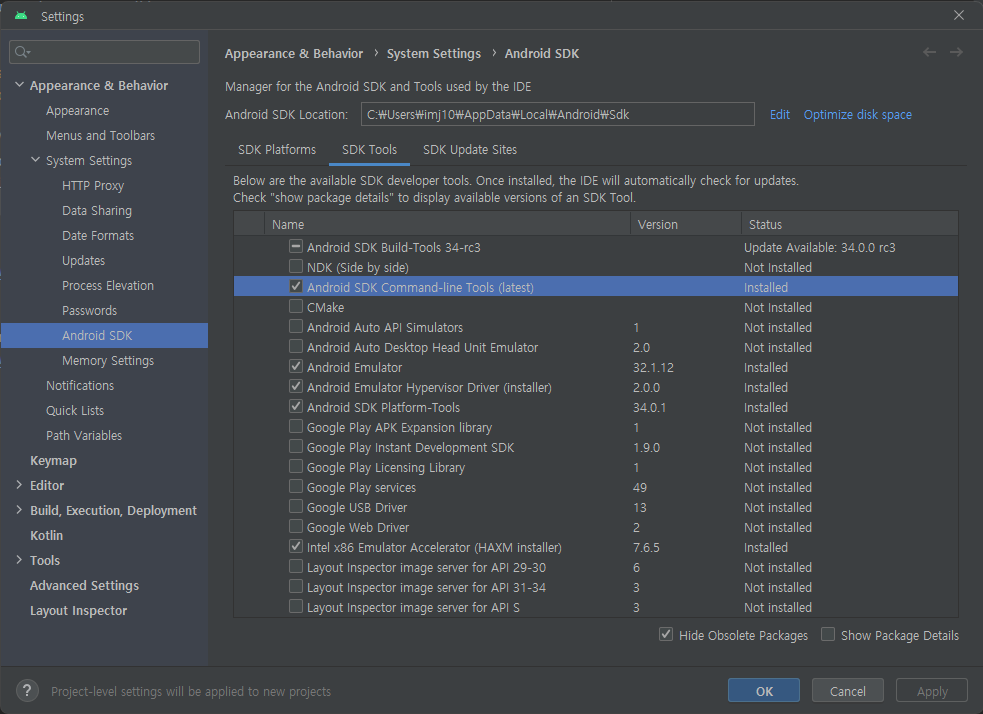Open Process Elevation settings
This screenshot has width=983, height=714.
coord(108,286)
